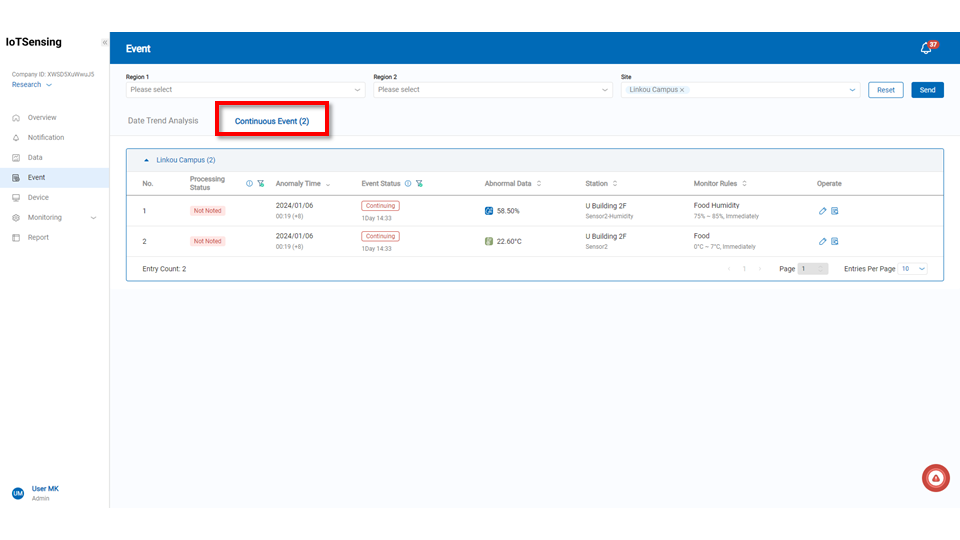Open the Region 1 dropdown
This screenshot has height=540, width=960.
pyautogui.click(x=245, y=90)
